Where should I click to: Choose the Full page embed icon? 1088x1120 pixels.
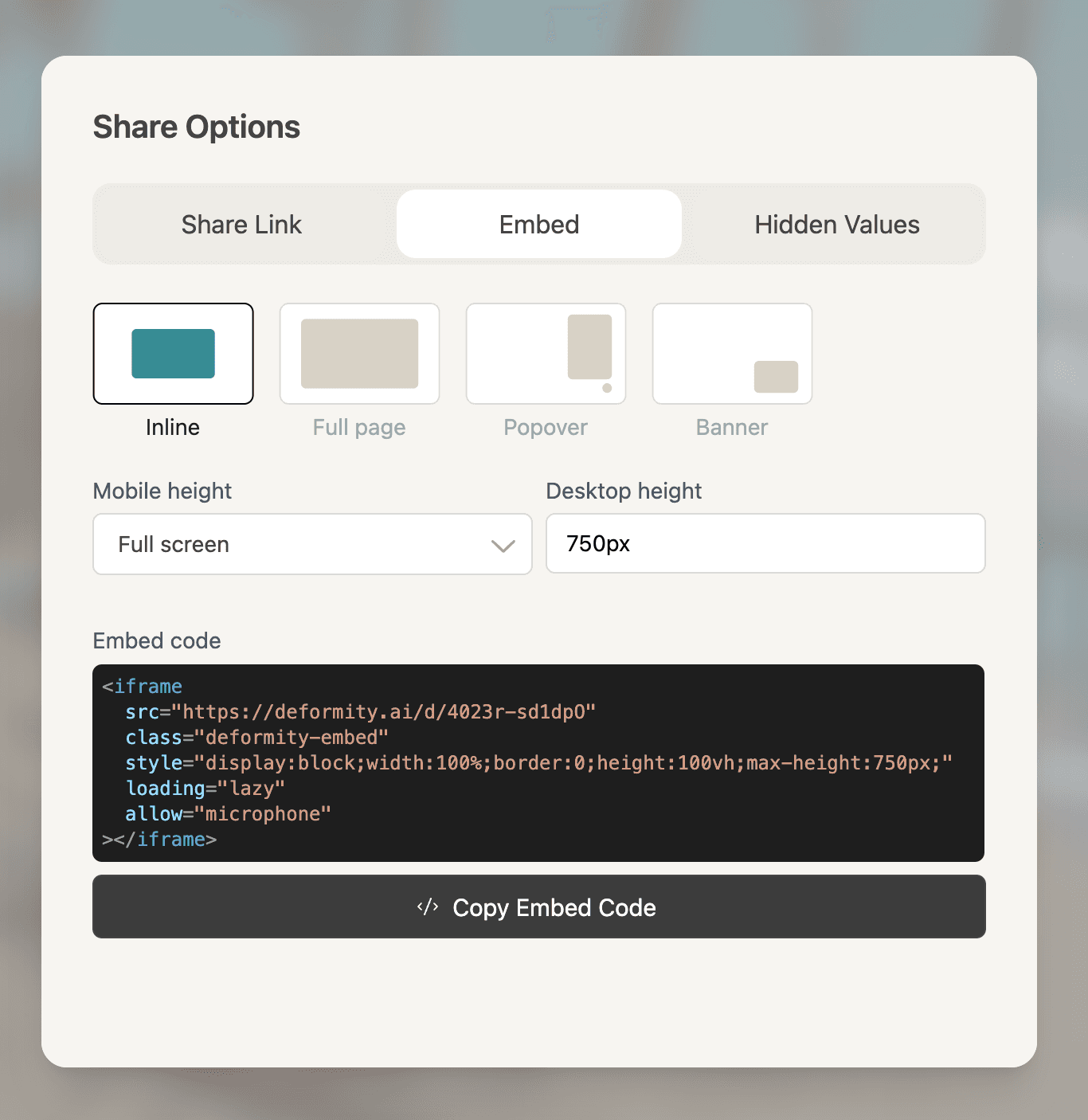click(359, 353)
